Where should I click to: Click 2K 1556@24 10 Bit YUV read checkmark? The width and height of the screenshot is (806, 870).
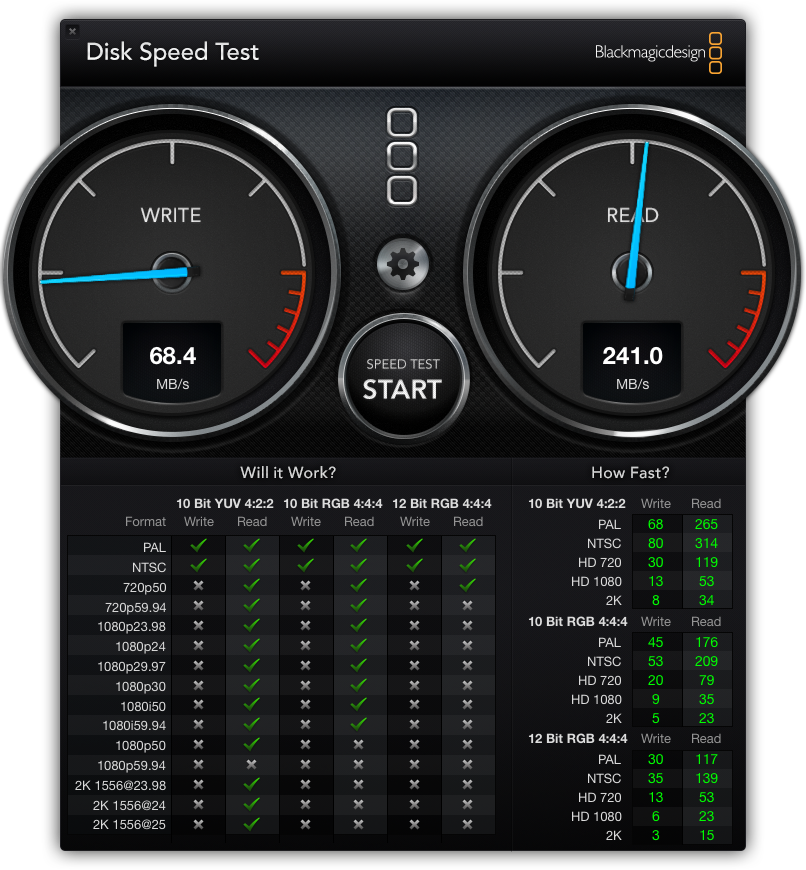(x=251, y=803)
